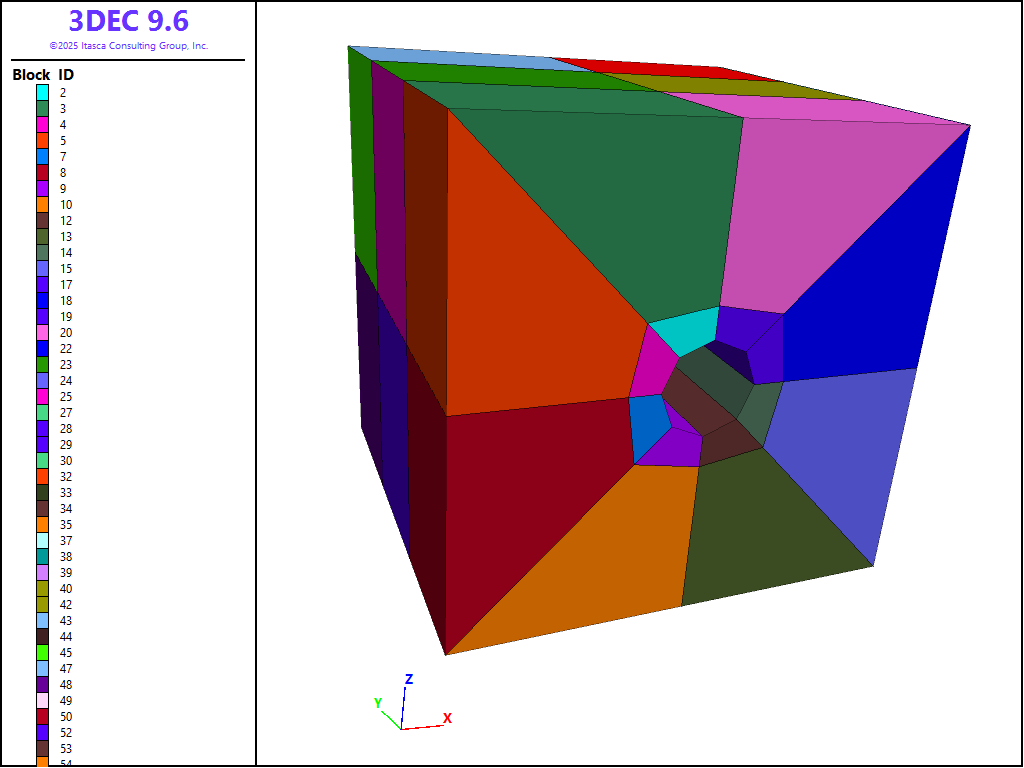
Task: Click the 3DEC 9.6 title text
Action: 128,21
